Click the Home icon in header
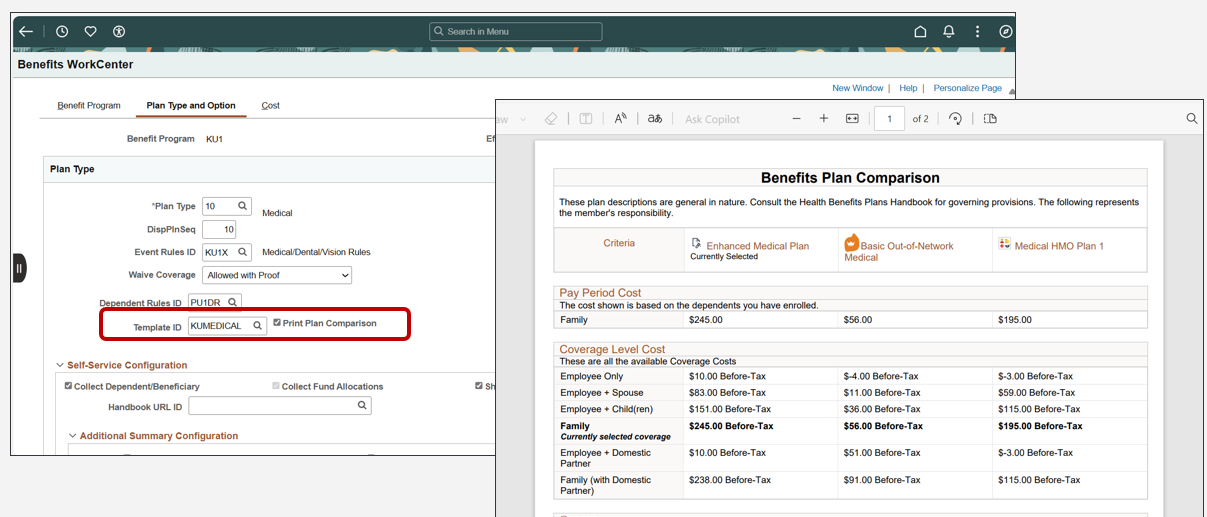The image size is (1207, 517). click(x=920, y=32)
